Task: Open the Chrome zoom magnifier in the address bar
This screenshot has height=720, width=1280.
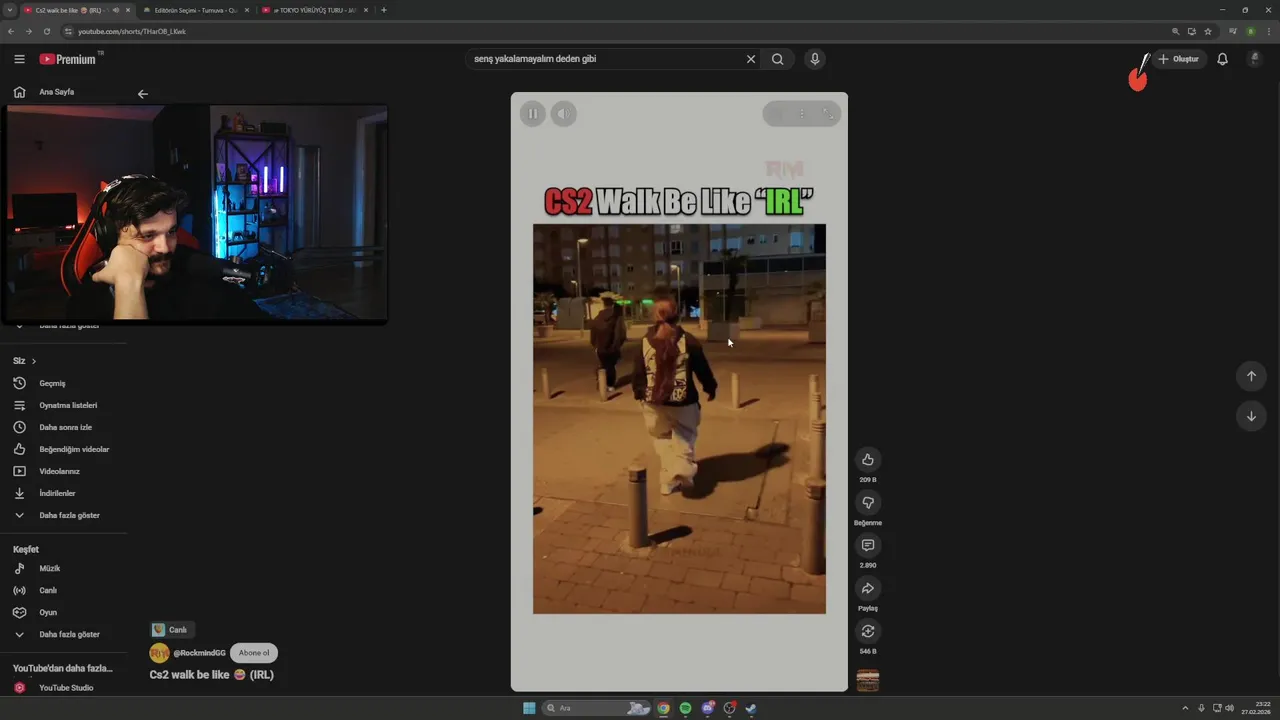Action: click(x=1176, y=32)
